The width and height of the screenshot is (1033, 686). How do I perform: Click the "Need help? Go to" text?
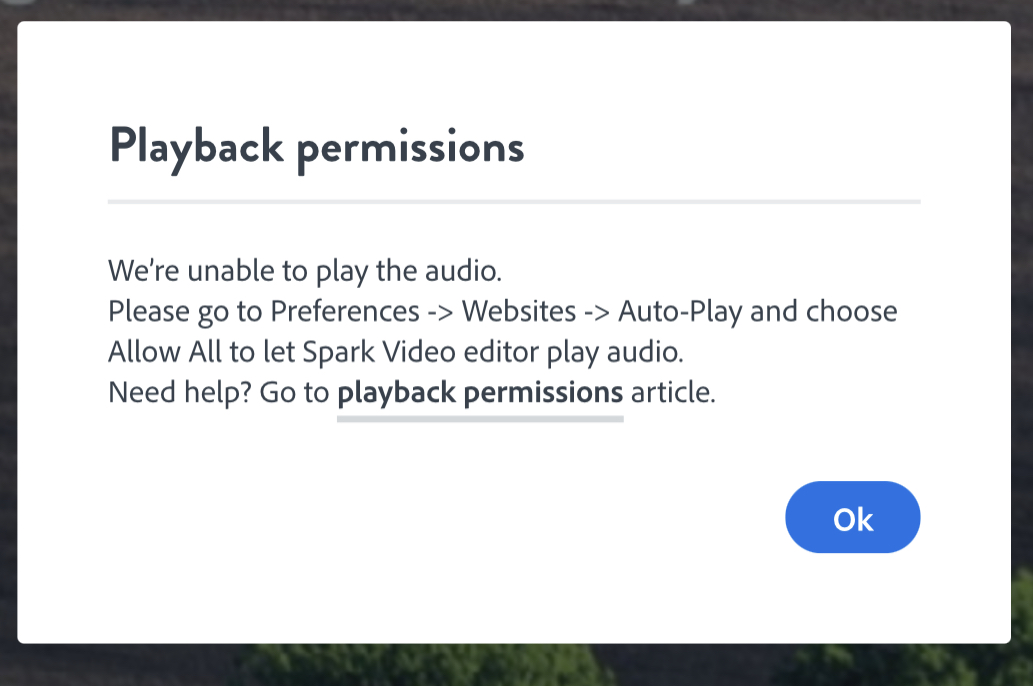pyautogui.click(x=219, y=393)
